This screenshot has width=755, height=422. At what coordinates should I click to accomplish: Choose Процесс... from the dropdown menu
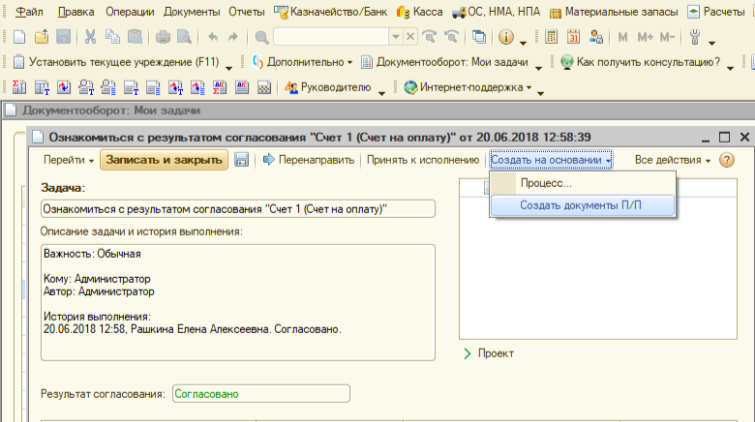point(545,184)
